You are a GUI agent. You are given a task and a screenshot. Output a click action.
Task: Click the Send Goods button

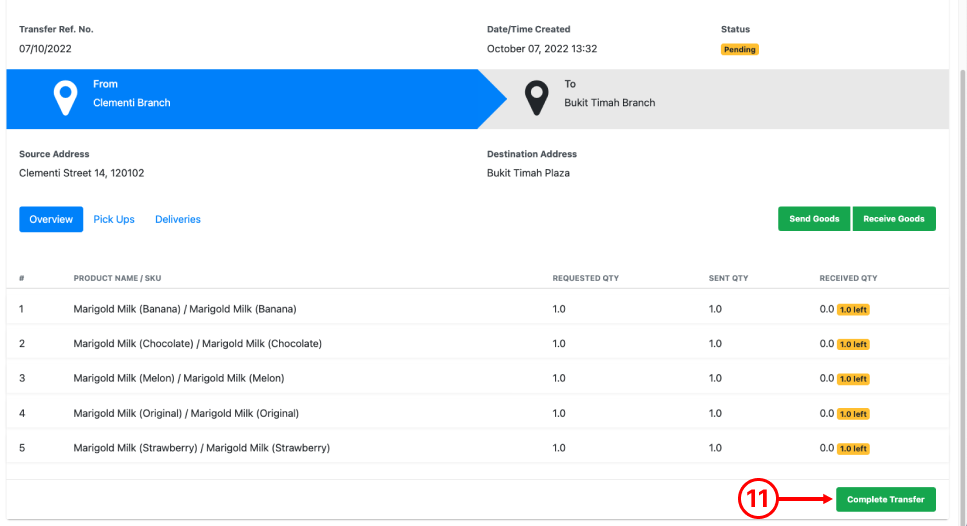pyautogui.click(x=814, y=219)
